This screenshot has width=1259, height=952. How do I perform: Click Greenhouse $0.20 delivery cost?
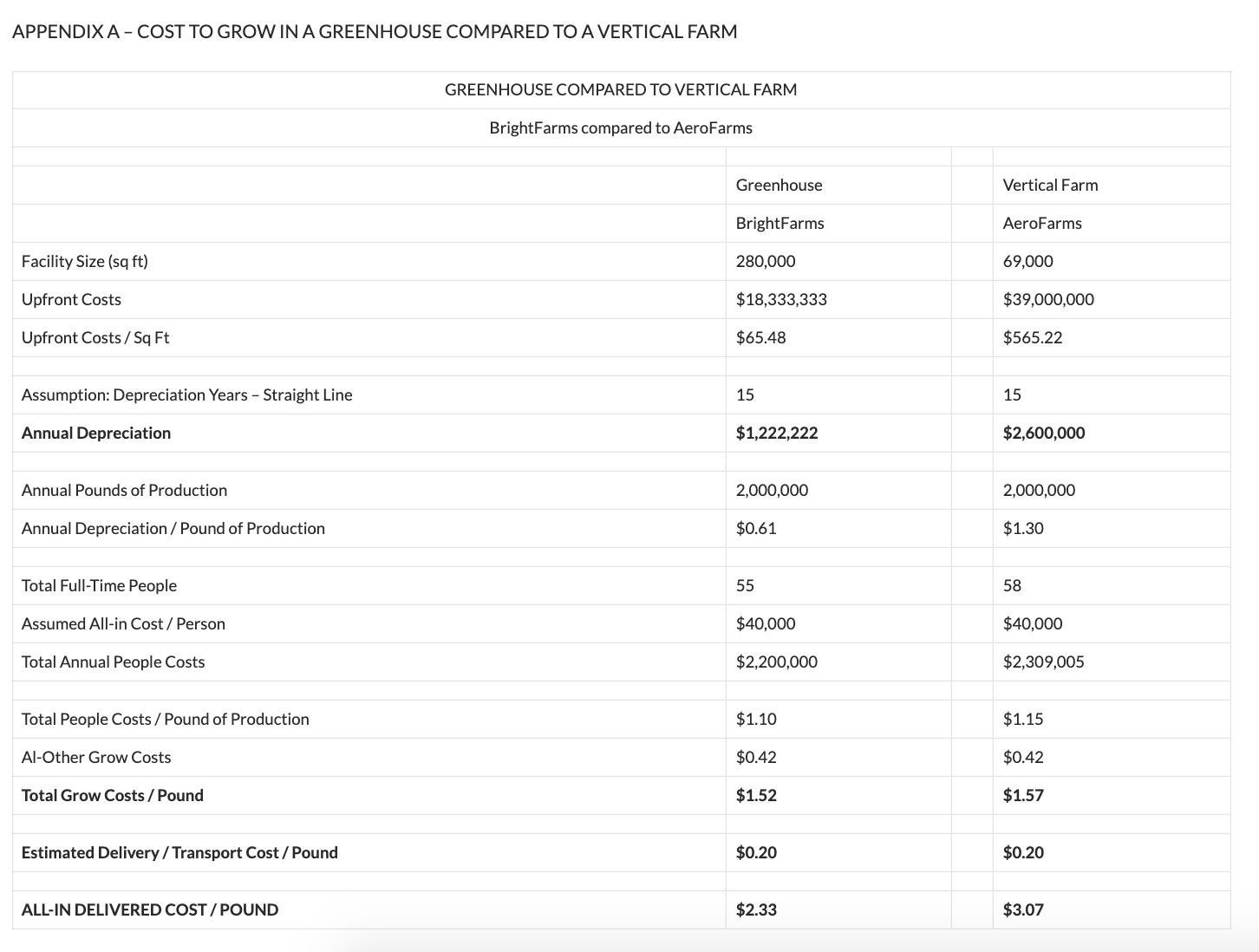(x=756, y=852)
